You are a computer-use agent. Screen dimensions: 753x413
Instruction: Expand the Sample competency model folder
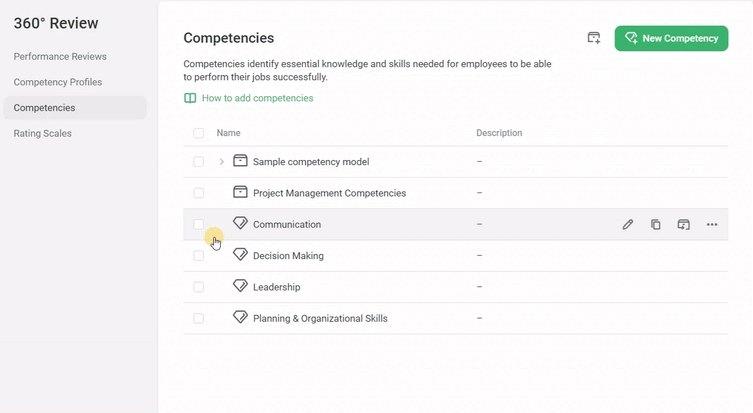coord(221,162)
